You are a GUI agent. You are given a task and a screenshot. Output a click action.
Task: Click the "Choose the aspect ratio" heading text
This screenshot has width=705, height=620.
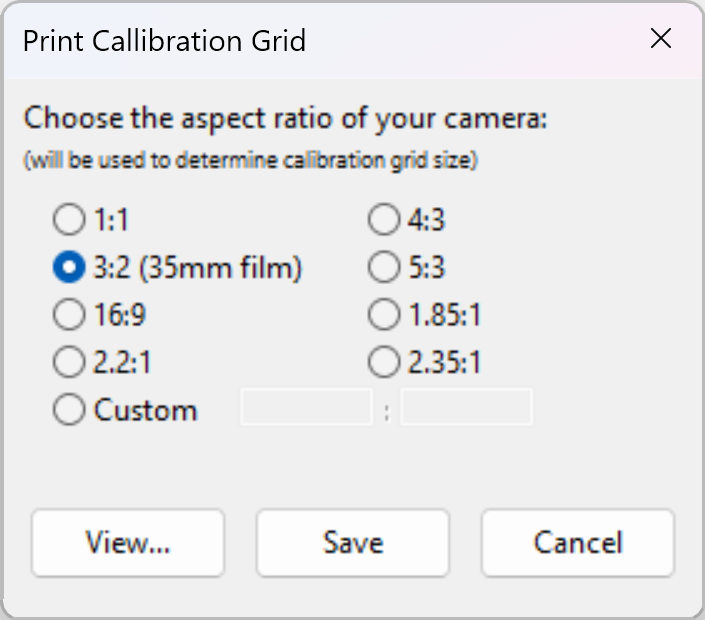tap(286, 118)
